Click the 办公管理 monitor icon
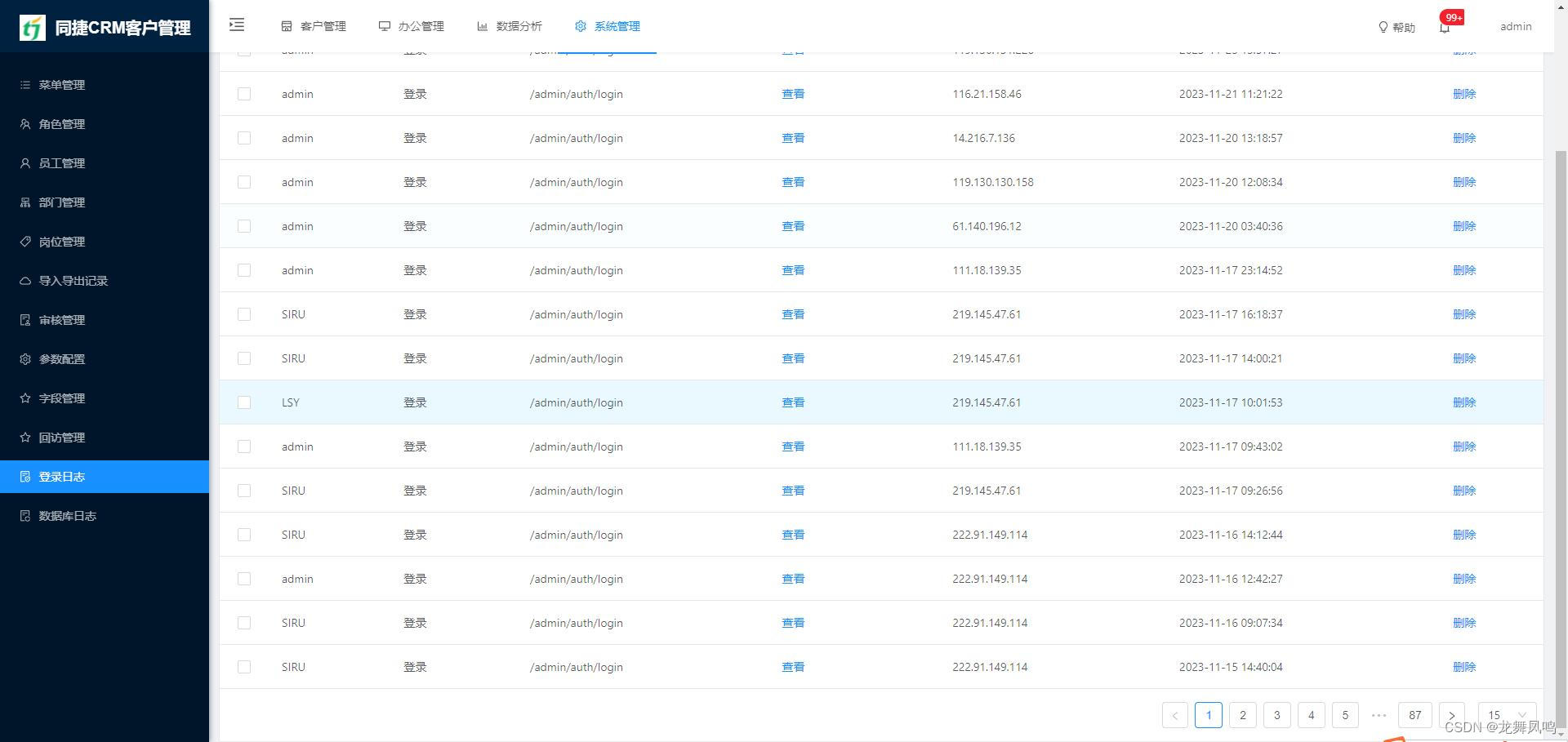 tap(385, 26)
